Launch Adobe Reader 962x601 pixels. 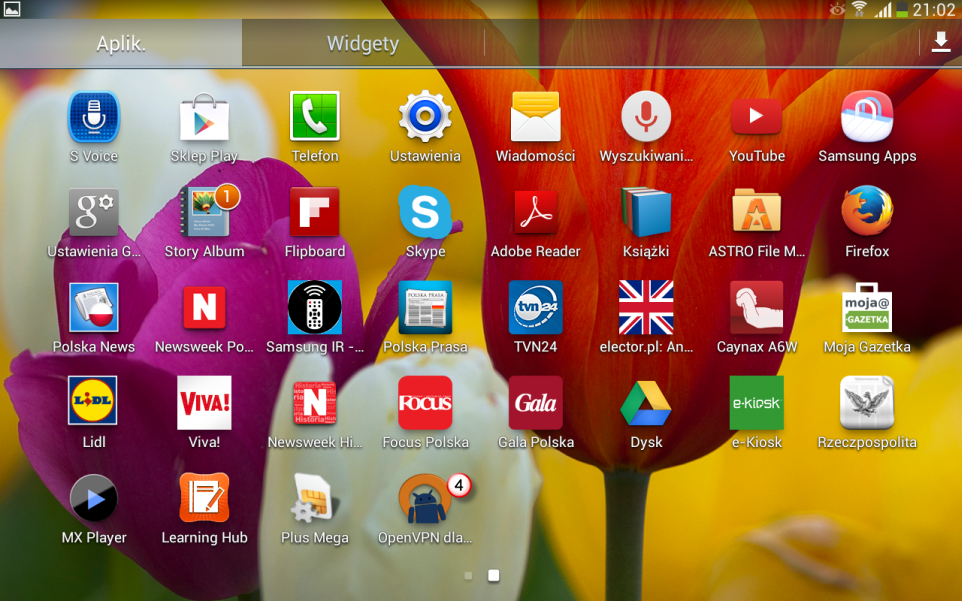point(536,212)
